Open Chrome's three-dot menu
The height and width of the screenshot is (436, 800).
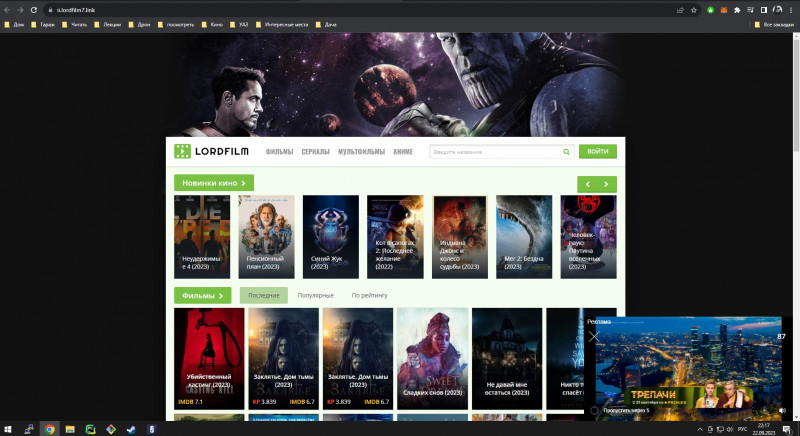click(791, 10)
